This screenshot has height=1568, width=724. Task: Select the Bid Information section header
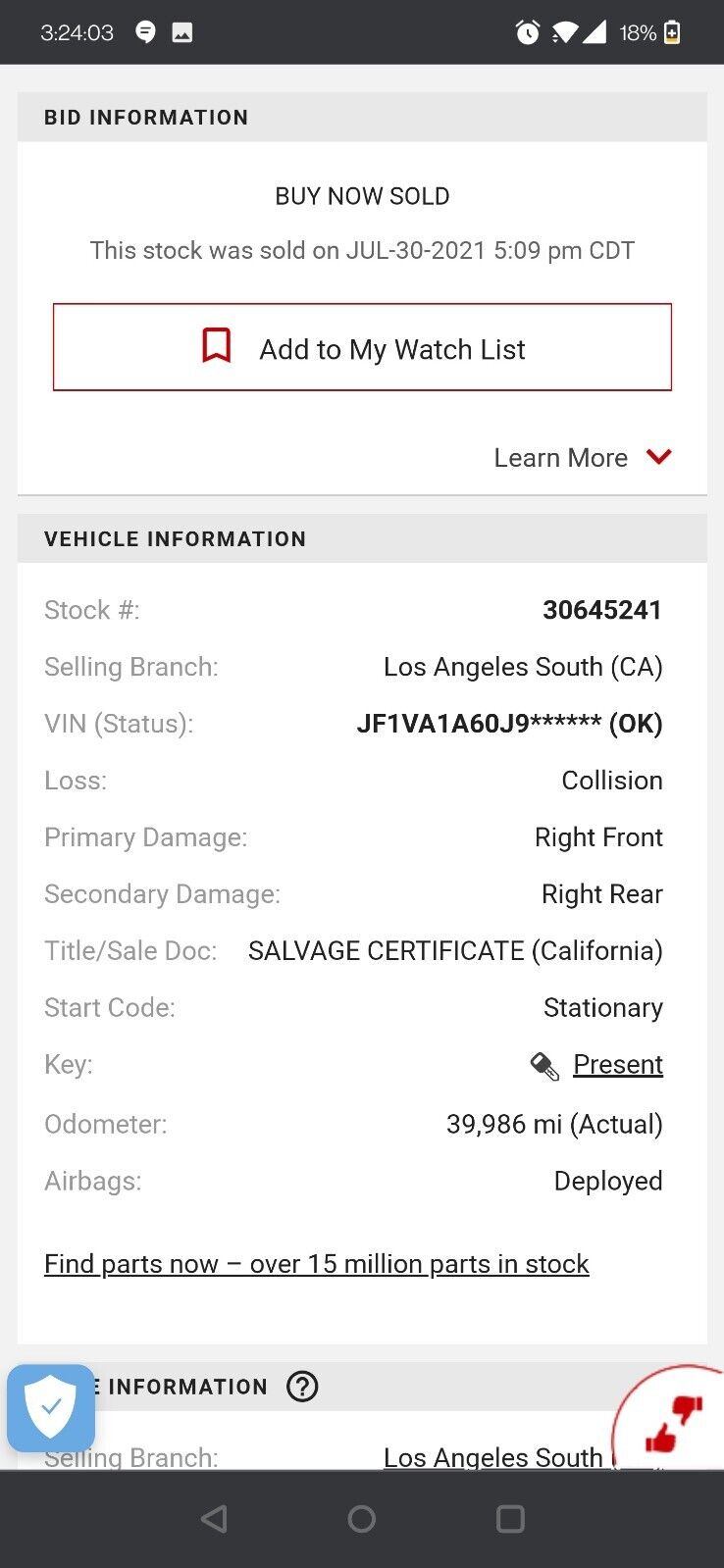pos(145,117)
